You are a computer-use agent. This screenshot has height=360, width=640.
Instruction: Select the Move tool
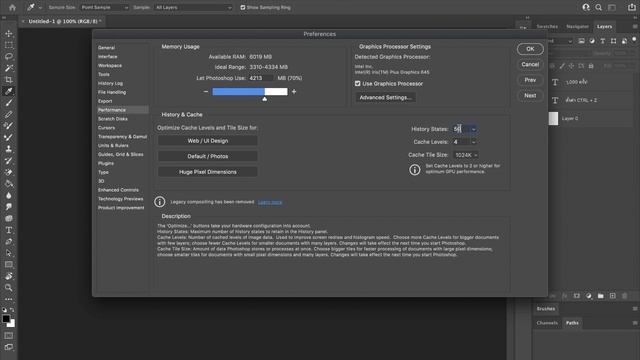[x=9, y=33]
